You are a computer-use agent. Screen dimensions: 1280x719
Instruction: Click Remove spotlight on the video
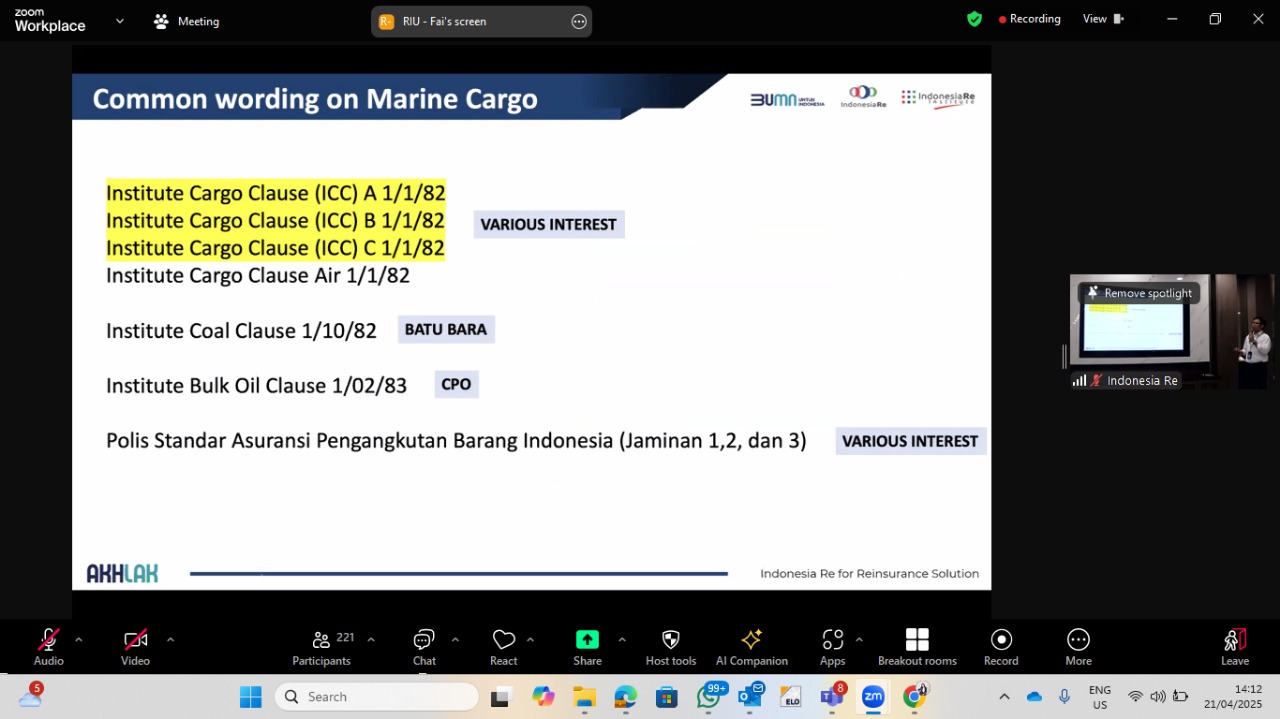(x=1139, y=293)
